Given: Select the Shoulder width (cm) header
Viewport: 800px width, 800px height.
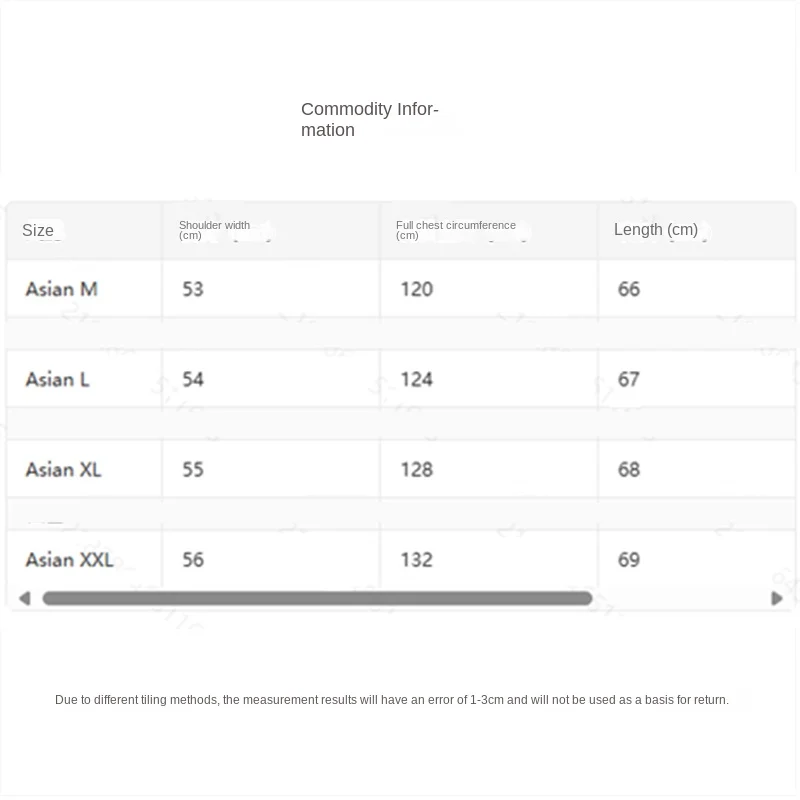Looking at the screenshot, I should click(214, 230).
